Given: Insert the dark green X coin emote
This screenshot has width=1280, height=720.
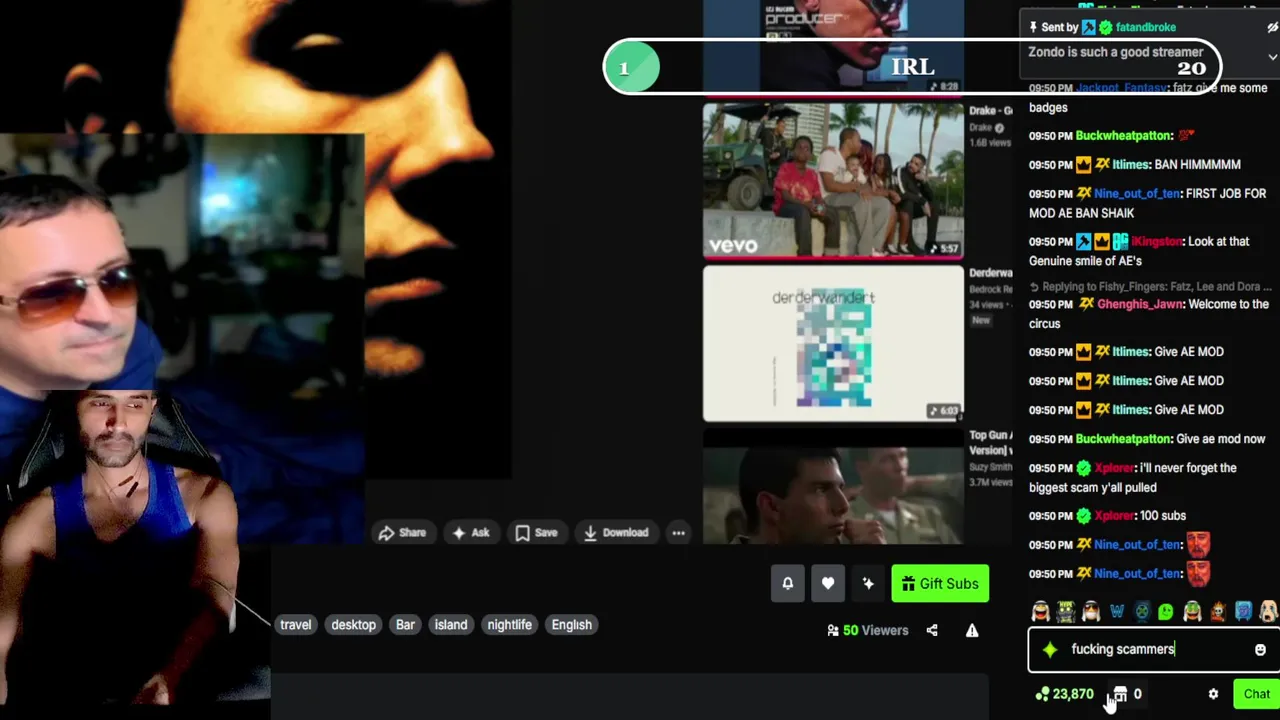Looking at the screenshot, I should coord(1142,611).
